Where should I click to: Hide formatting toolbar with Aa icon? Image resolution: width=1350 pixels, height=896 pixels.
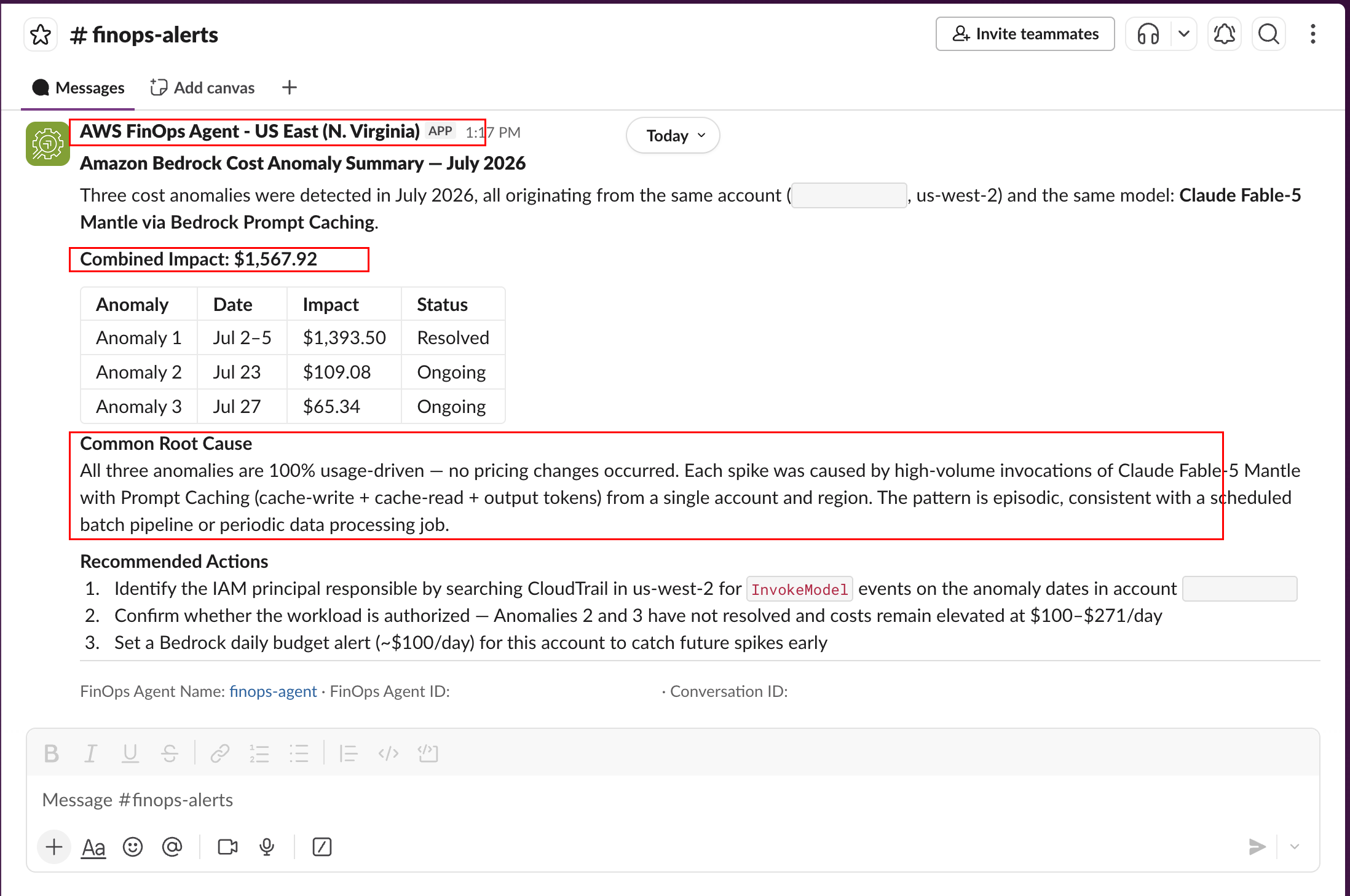[x=93, y=847]
